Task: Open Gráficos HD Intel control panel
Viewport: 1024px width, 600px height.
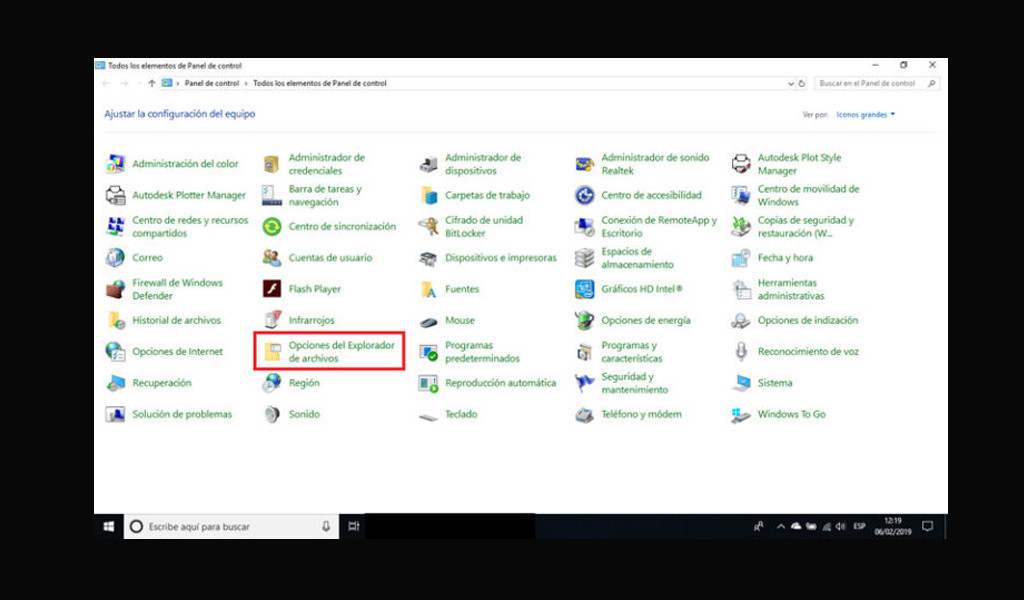Action: pos(640,289)
